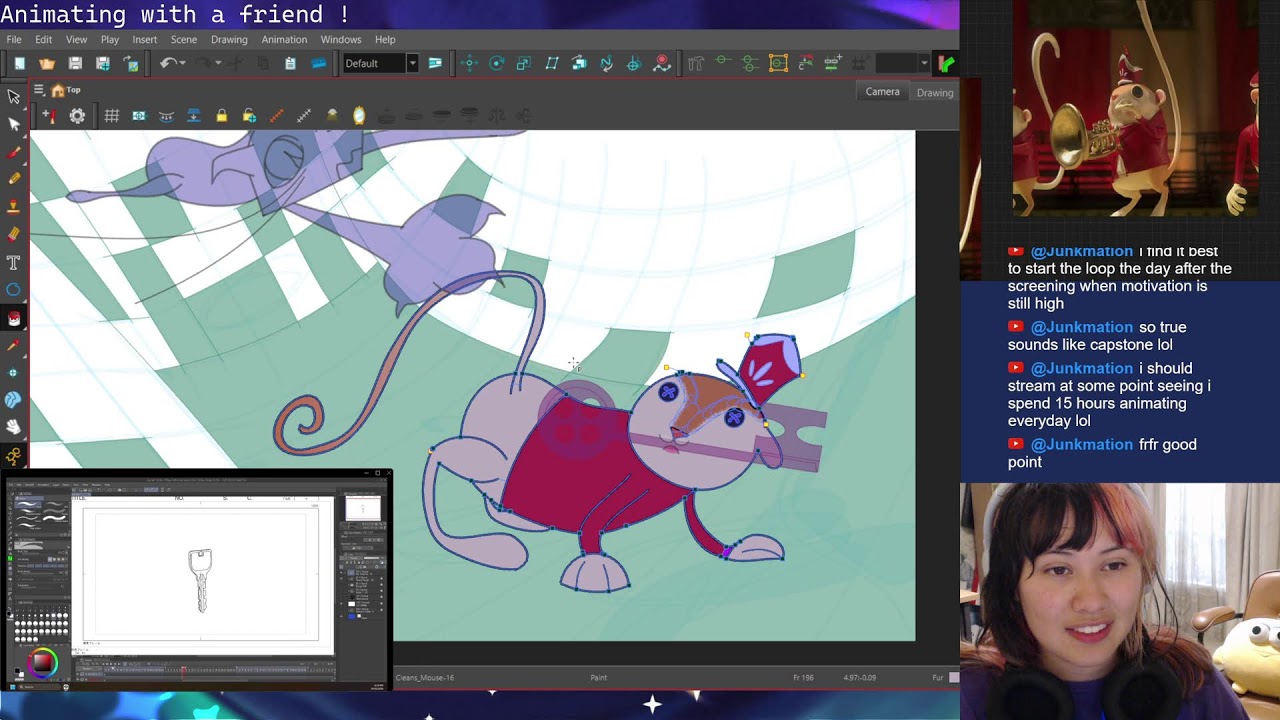Screen dimensions: 1280x720
Task: Click the yellow Show Selected Deformers icon
Action: (778, 63)
